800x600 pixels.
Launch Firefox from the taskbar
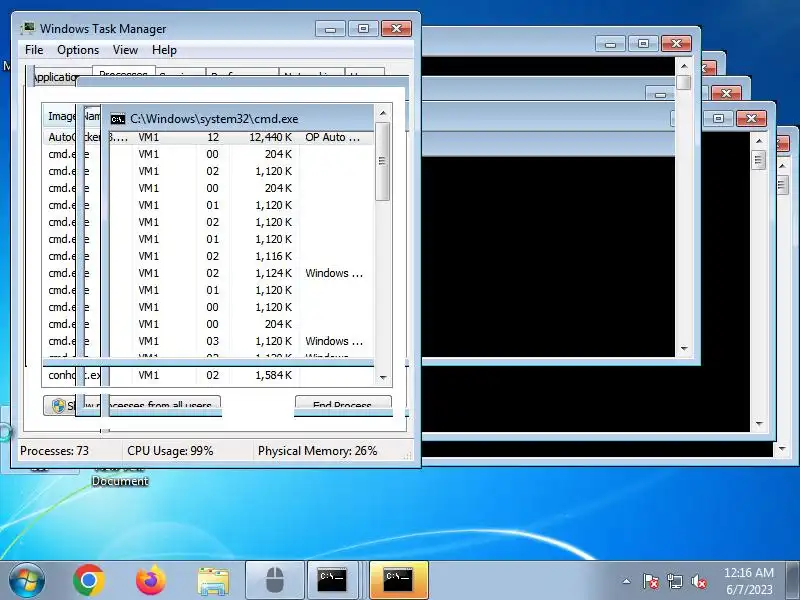pos(151,581)
